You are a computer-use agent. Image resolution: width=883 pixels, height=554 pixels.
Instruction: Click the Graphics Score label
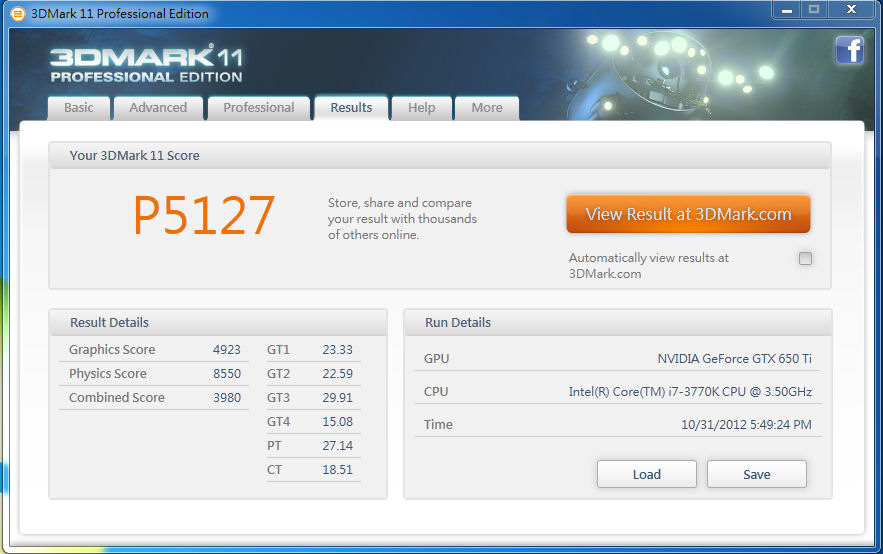point(112,350)
